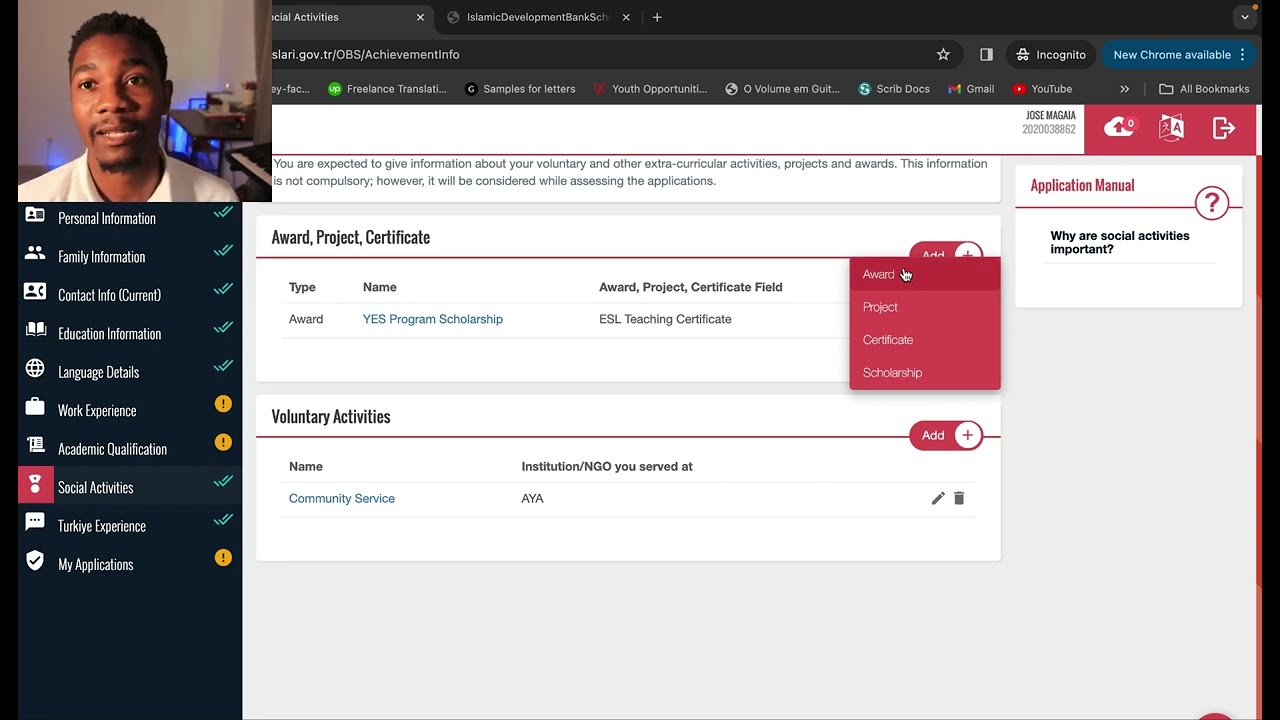The height and width of the screenshot is (720, 1280).
Task: Click the My Applications shield icon
Action: coord(35,560)
